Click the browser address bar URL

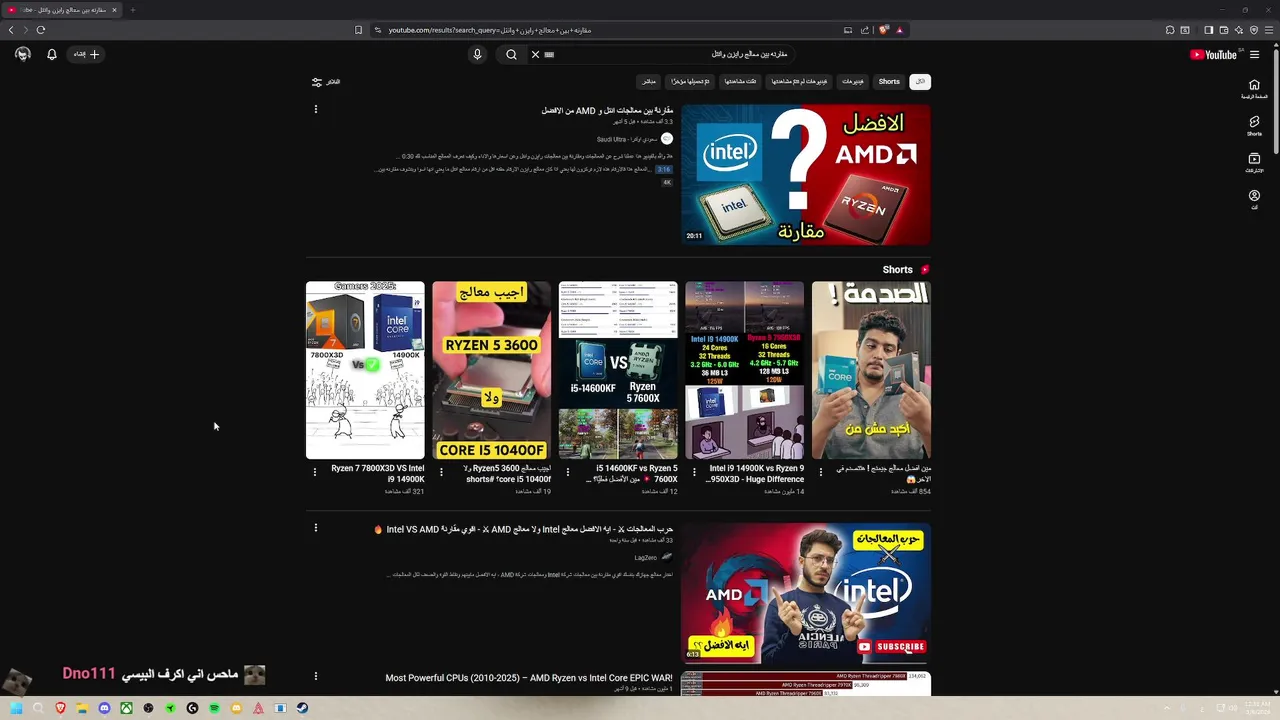click(490, 30)
